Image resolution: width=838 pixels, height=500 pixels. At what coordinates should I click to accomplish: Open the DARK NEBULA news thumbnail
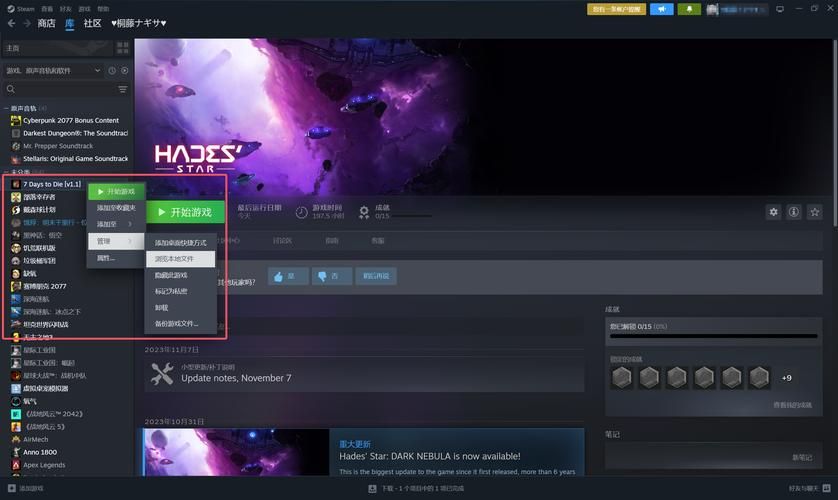[236, 452]
